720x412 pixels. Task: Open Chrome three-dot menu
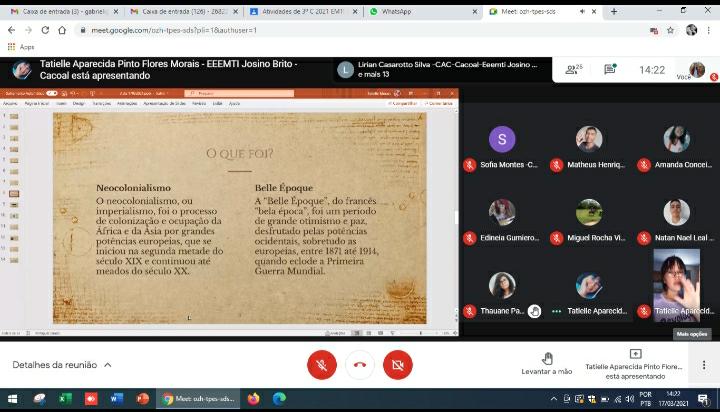coord(709,30)
